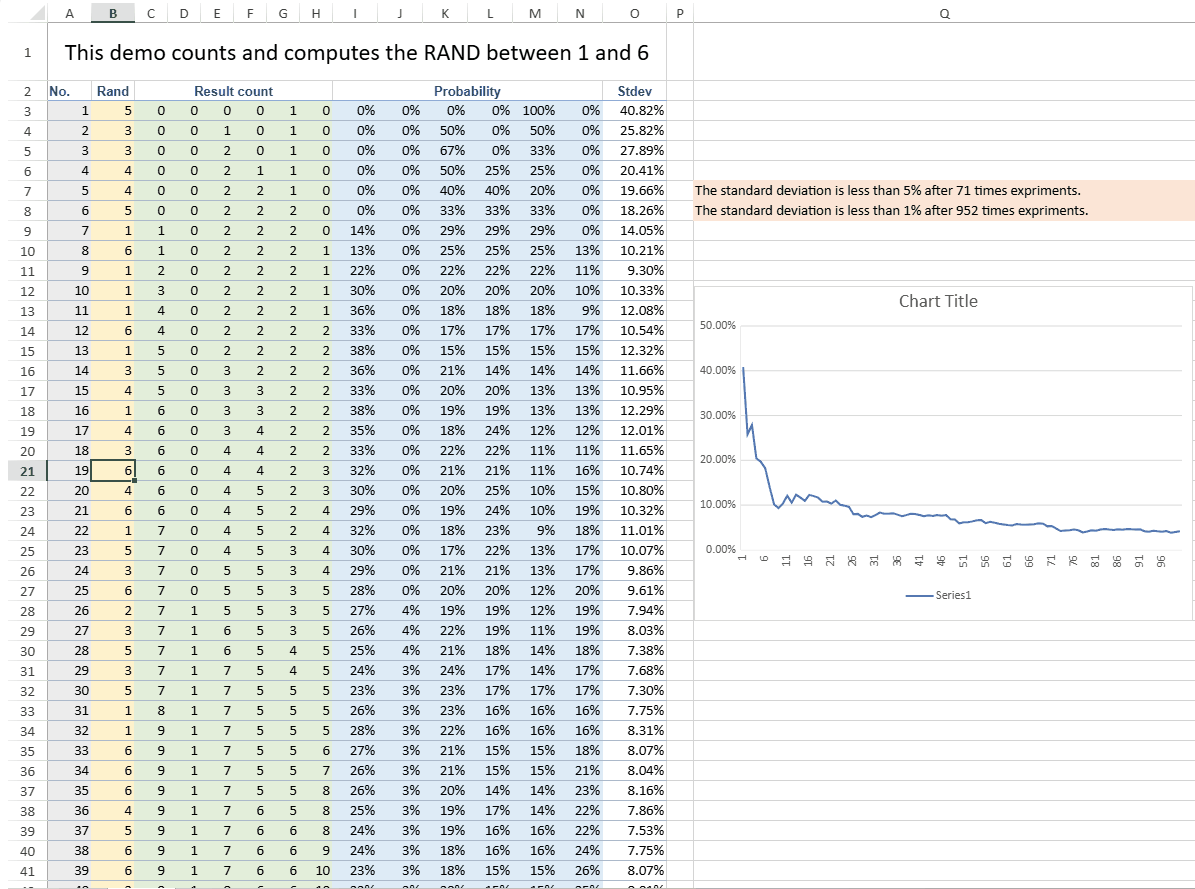Click the select-all corner of the sheet

[x=23, y=13]
